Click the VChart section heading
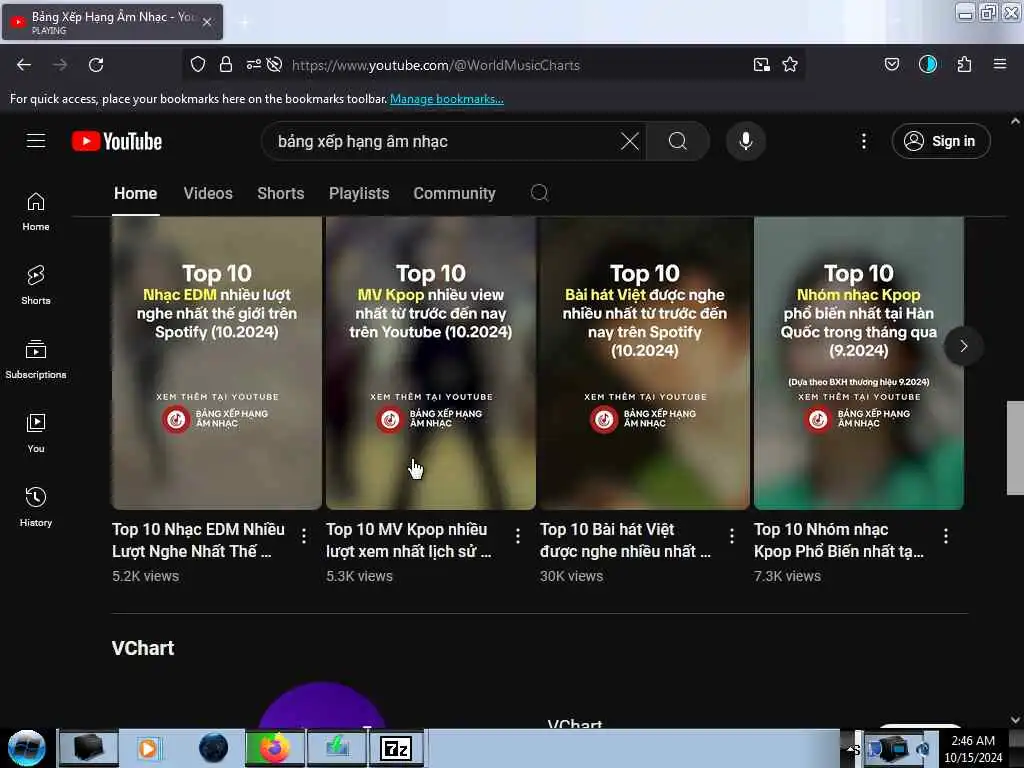The image size is (1024, 768). 143,648
